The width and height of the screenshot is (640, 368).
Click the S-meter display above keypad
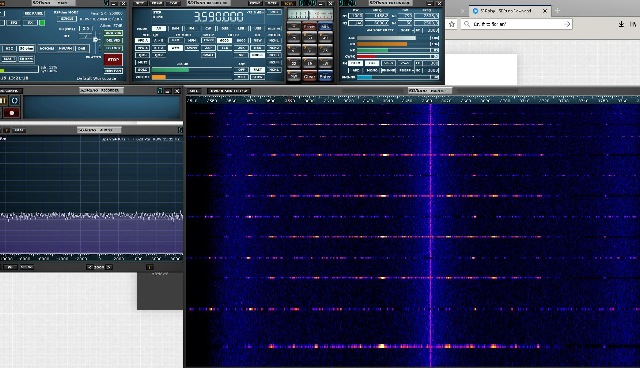tap(310, 14)
